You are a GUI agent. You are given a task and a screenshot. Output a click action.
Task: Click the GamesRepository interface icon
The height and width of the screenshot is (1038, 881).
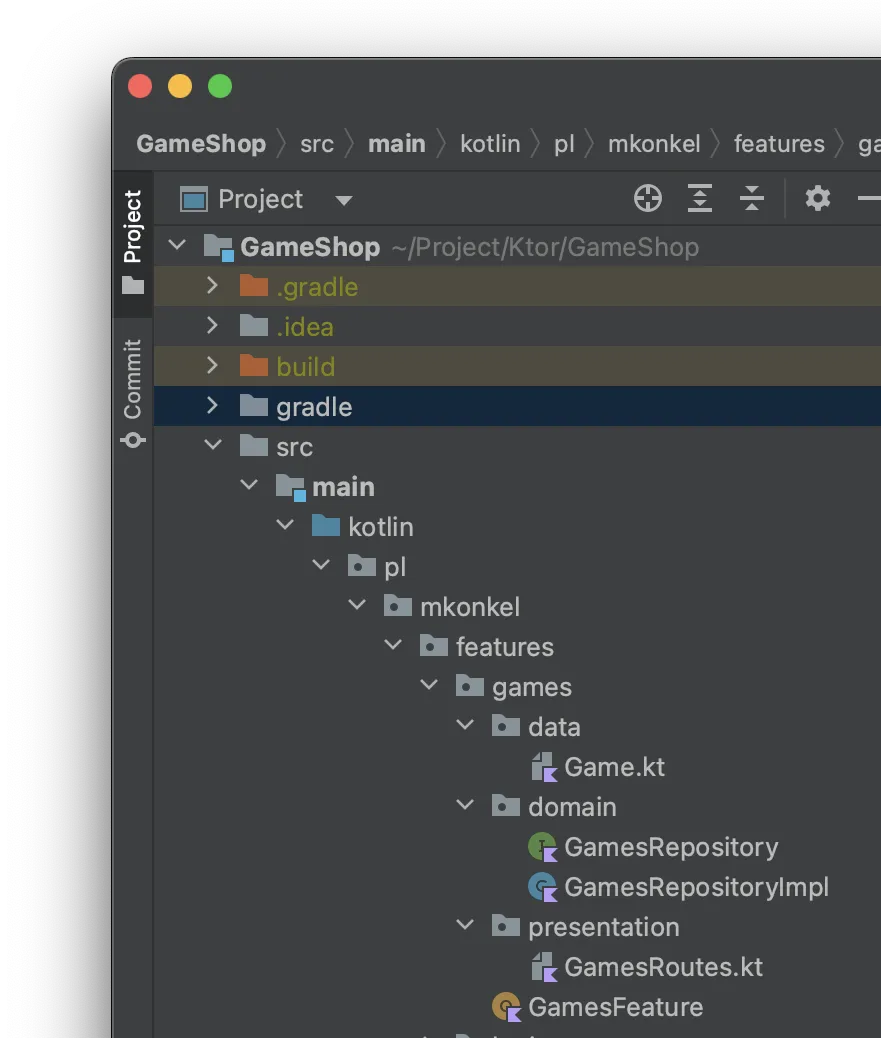coord(543,847)
